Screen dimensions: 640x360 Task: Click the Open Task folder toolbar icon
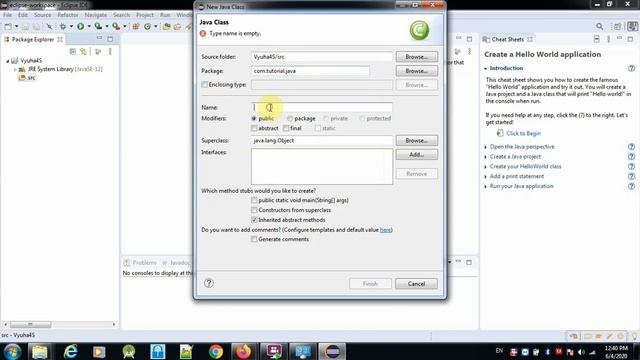[177, 27]
